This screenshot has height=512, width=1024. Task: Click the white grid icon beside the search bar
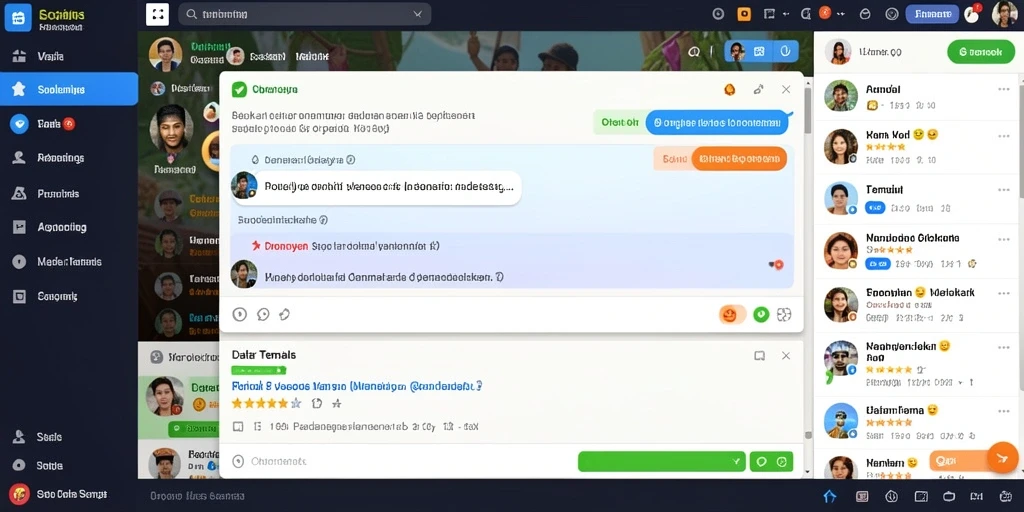coord(157,14)
